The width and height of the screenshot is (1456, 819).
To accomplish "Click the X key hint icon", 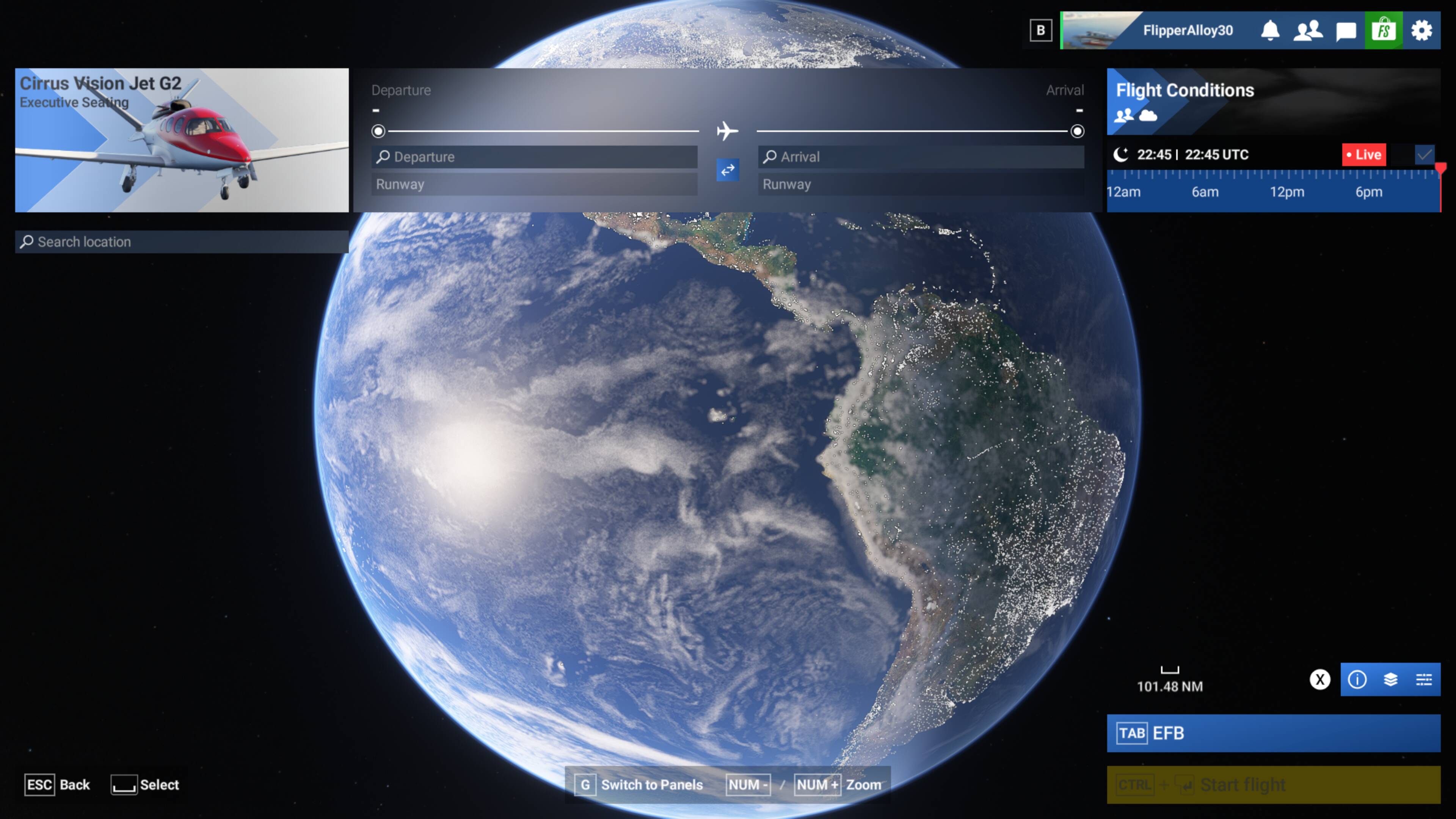I will tap(1320, 679).
